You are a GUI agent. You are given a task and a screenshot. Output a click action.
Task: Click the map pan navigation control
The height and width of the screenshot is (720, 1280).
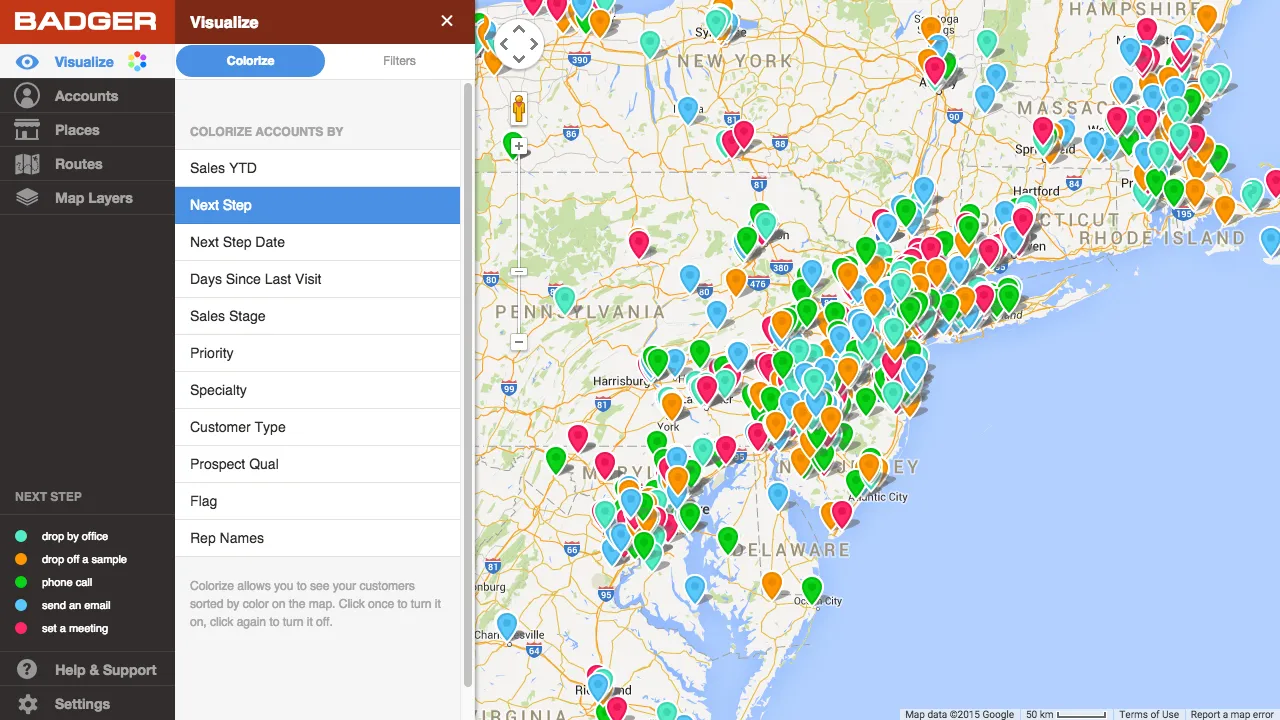[x=519, y=44]
